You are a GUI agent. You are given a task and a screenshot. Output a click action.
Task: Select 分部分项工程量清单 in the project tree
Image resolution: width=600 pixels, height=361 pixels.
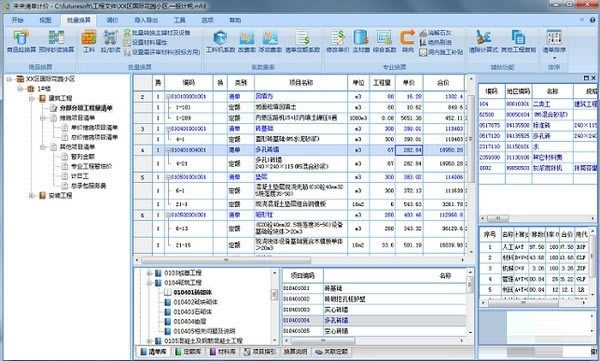click(x=86, y=108)
